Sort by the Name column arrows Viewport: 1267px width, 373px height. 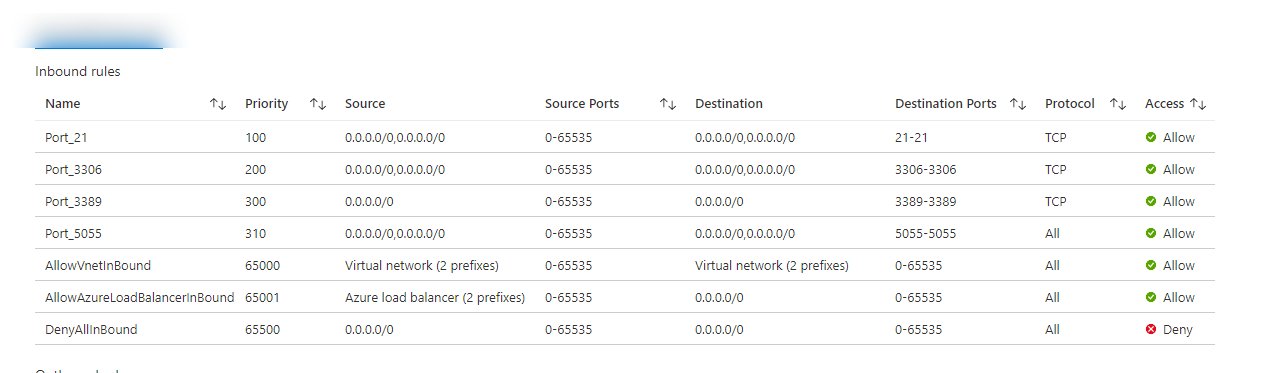pos(218,104)
